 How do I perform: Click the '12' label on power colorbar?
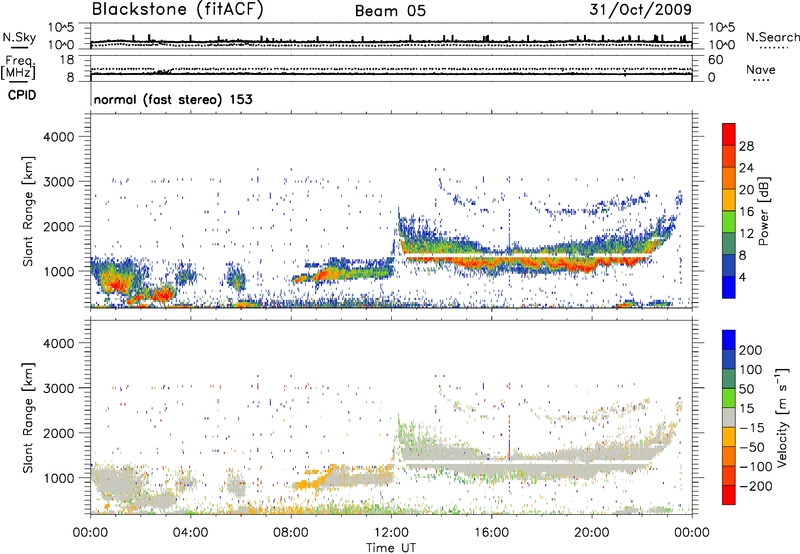[x=746, y=234]
